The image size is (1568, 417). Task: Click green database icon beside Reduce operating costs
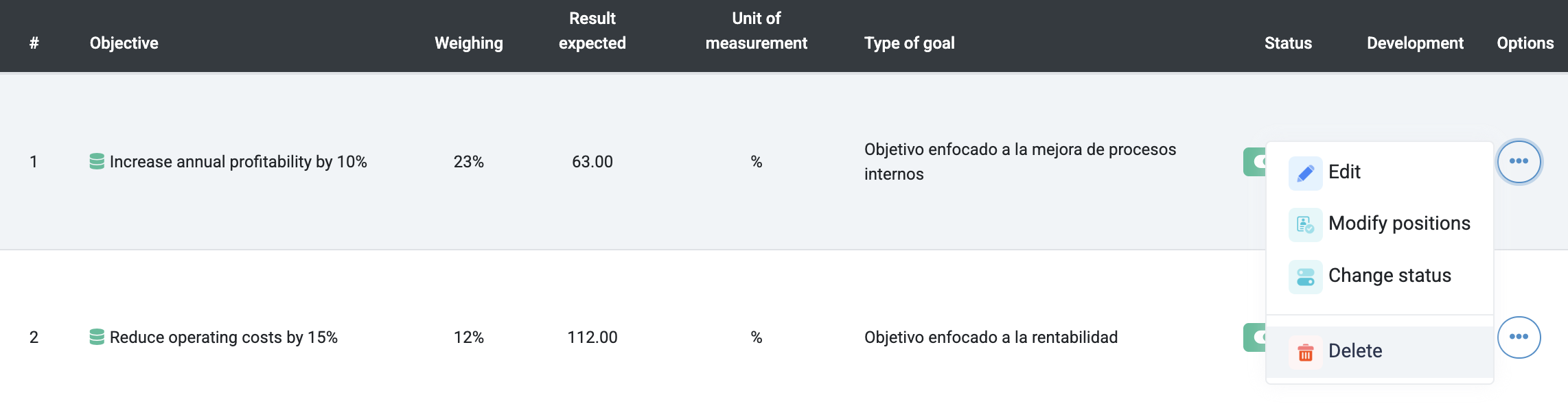(x=97, y=337)
